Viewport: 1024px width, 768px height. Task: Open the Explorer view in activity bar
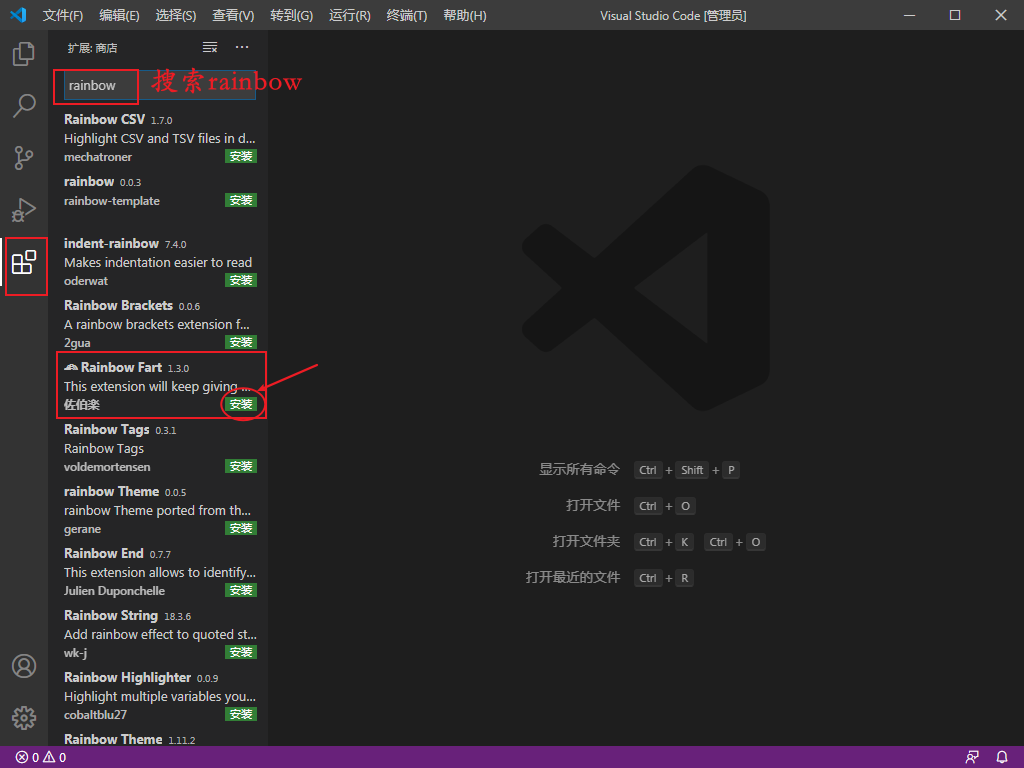[x=24, y=54]
